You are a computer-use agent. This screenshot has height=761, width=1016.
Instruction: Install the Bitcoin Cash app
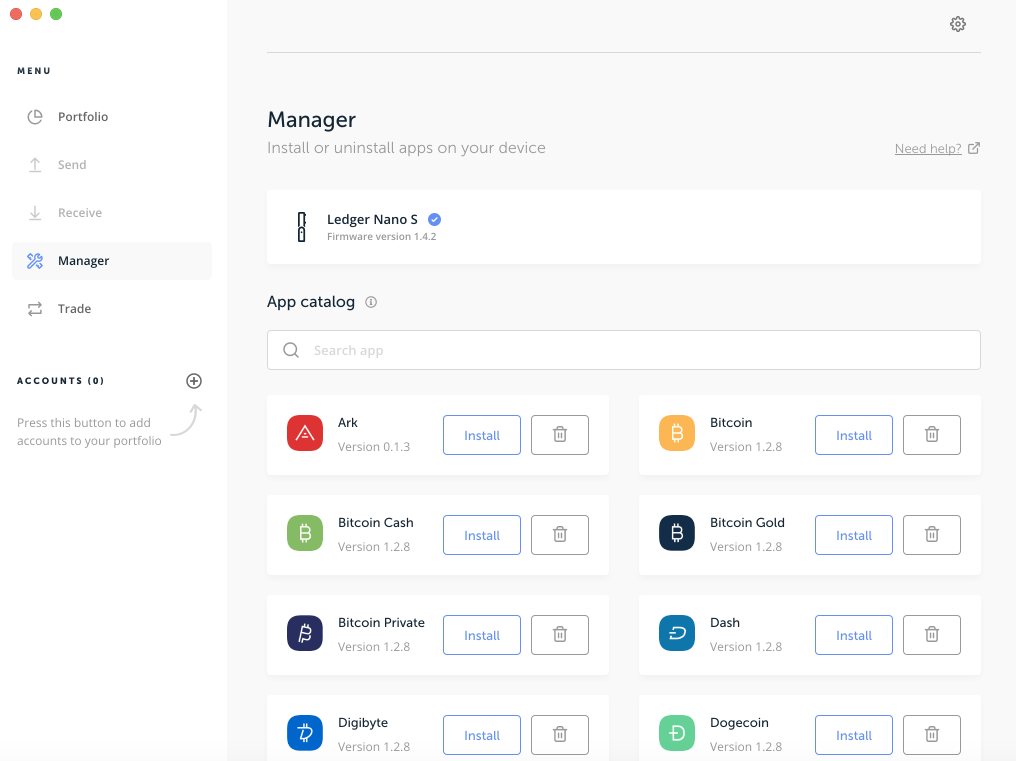[482, 535]
